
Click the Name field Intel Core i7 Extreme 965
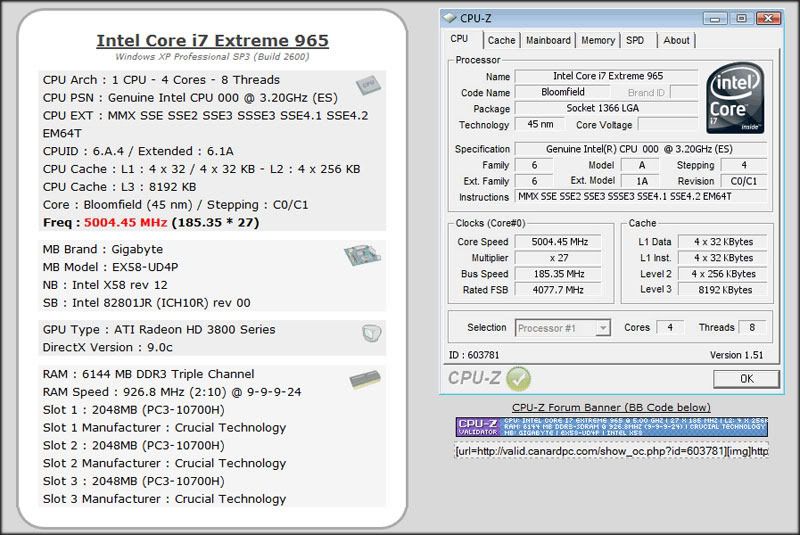tap(606, 76)
